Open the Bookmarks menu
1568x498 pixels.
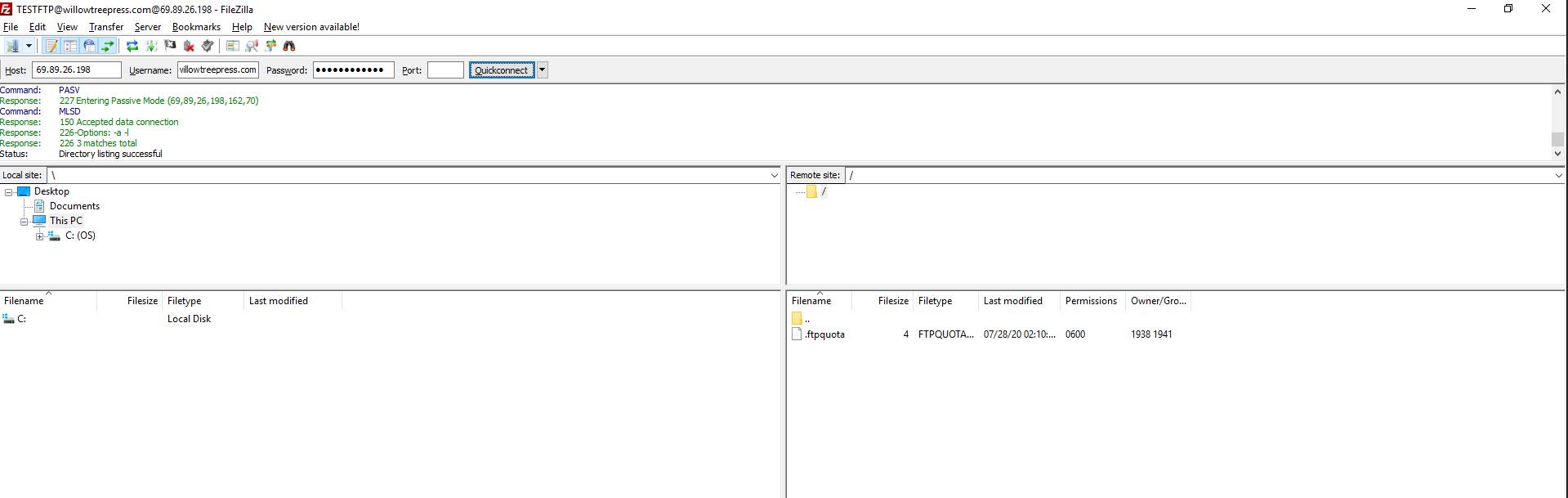pos(196,27)
